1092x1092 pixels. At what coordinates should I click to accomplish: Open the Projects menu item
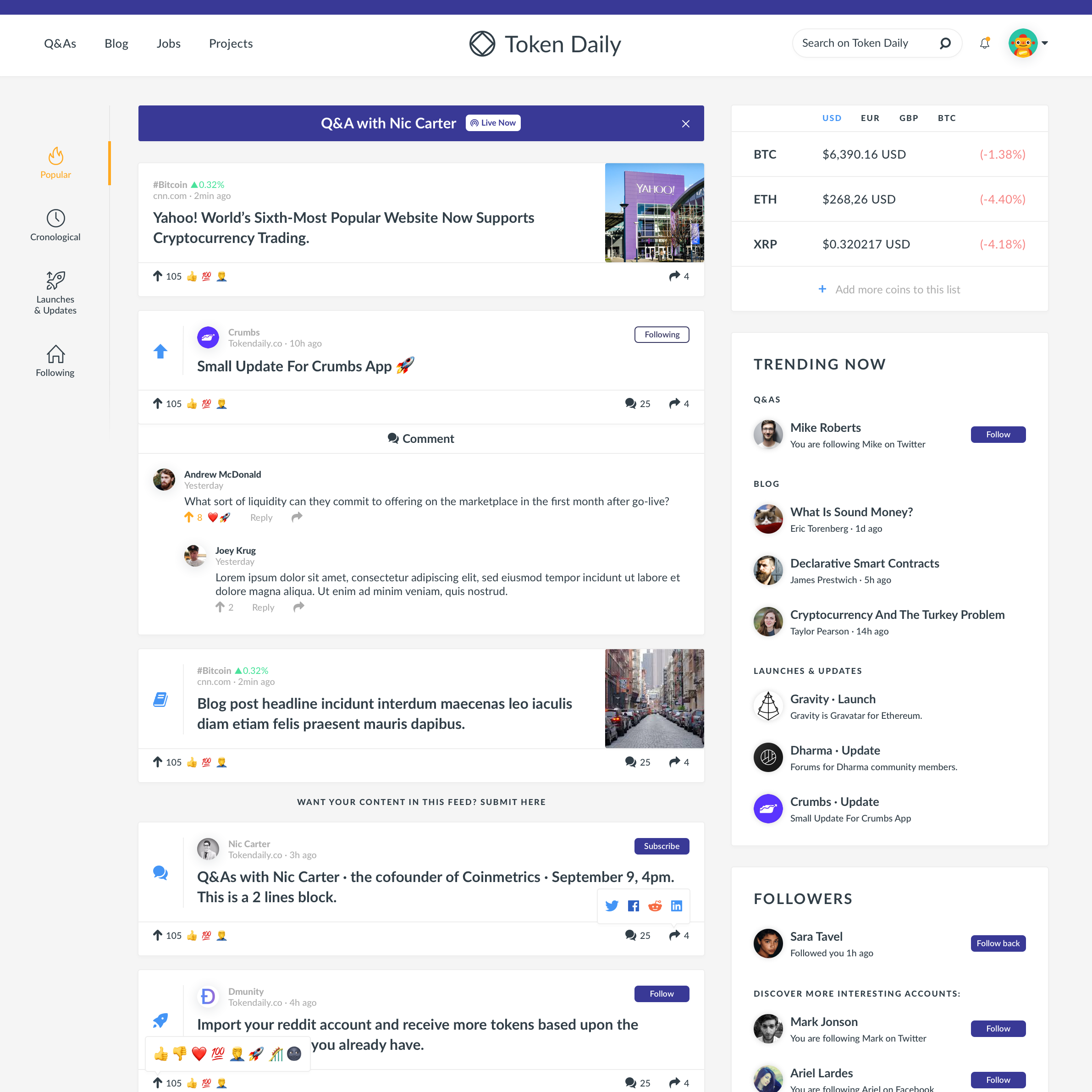tap(231, 44)
